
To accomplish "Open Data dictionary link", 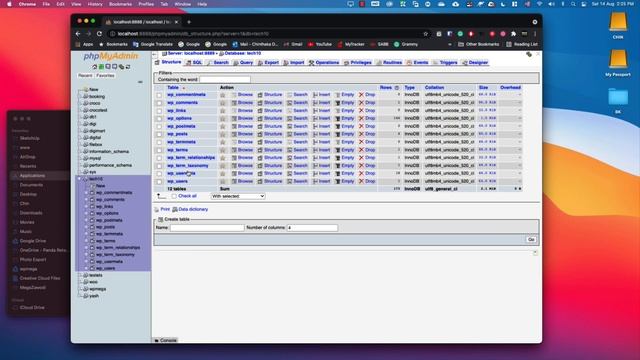I will tap(190, 209).
